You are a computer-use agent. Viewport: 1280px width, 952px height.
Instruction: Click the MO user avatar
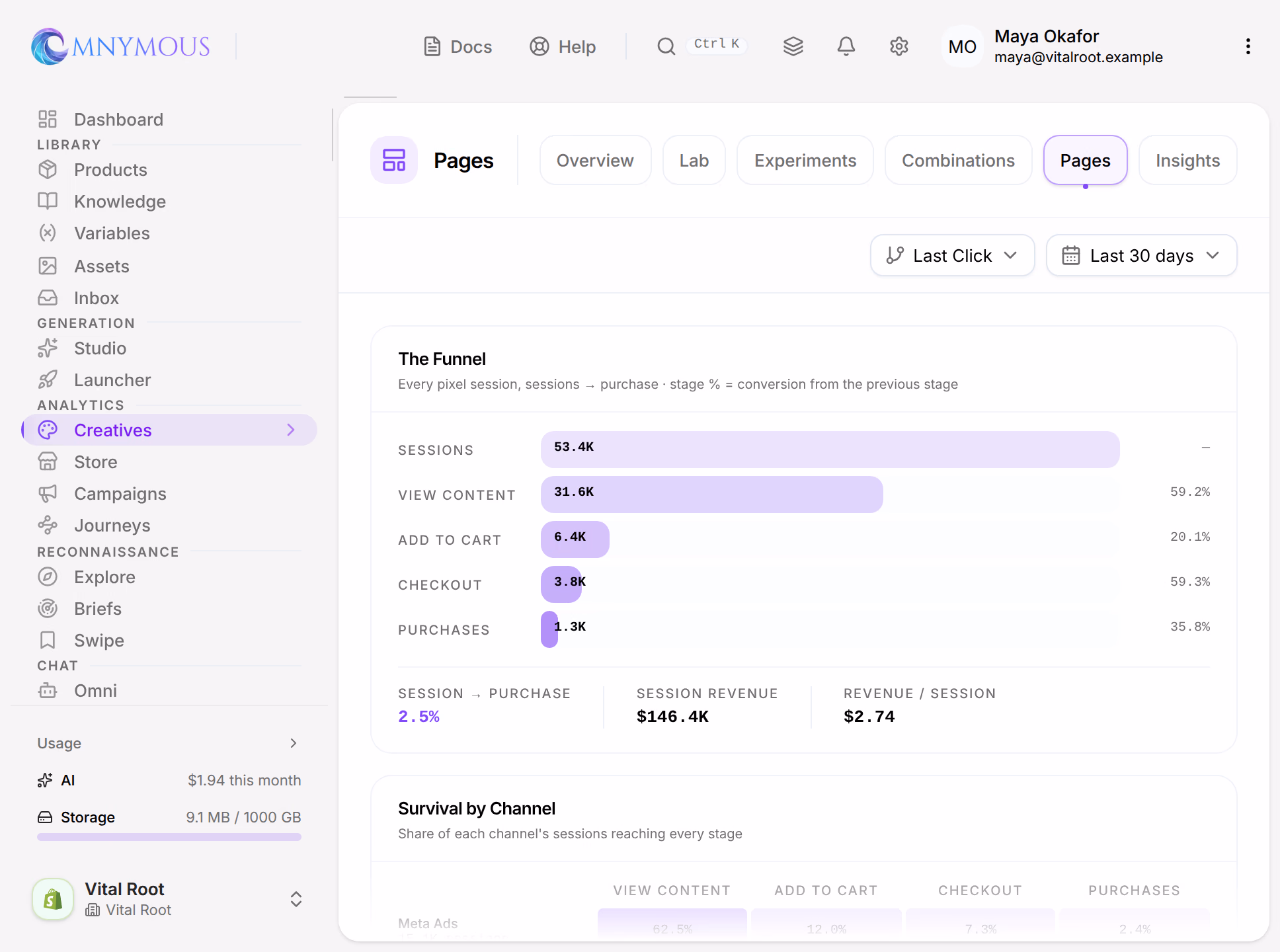pyautogui.click(x=963, y=46)
